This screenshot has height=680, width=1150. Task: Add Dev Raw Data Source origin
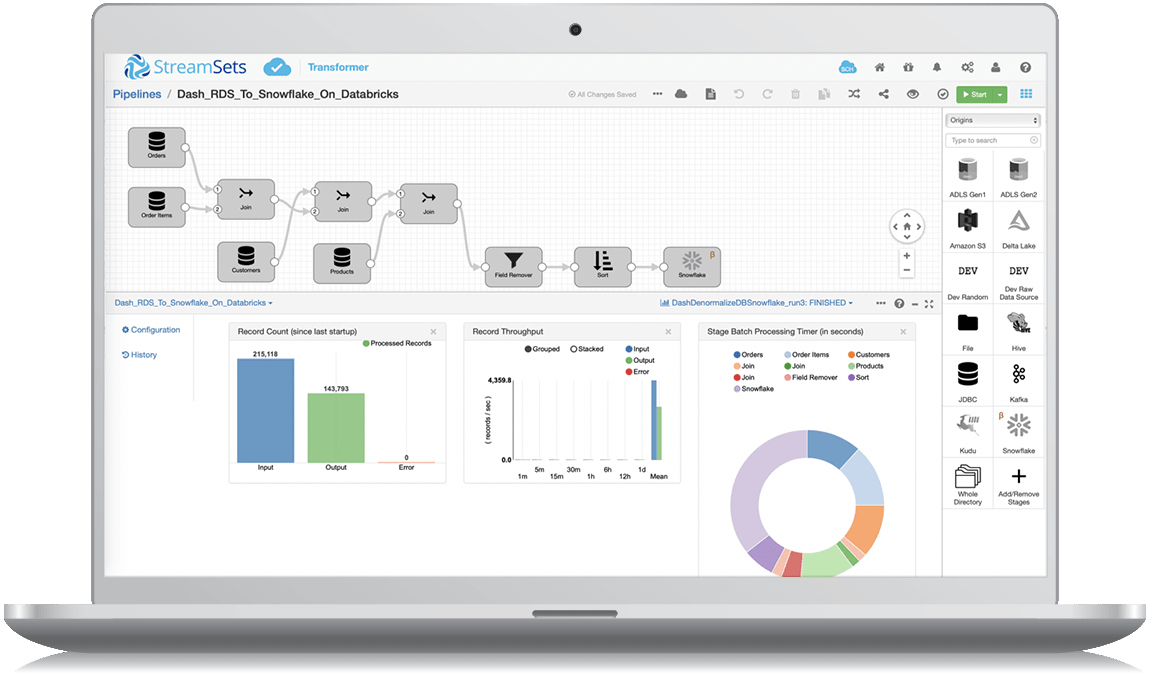(1019, 279)
